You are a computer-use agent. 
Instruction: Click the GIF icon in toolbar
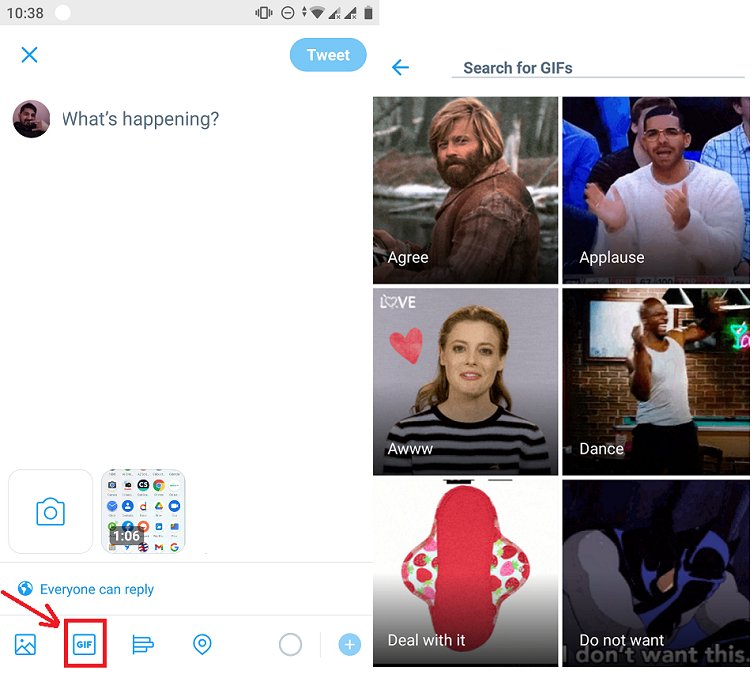tap(84, 645)
